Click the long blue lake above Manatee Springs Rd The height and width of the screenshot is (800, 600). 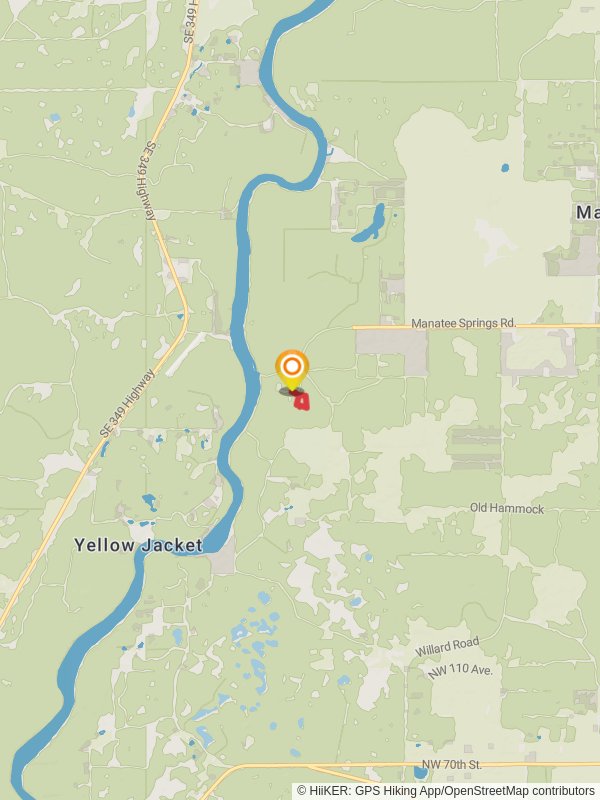tap(369, 224)
